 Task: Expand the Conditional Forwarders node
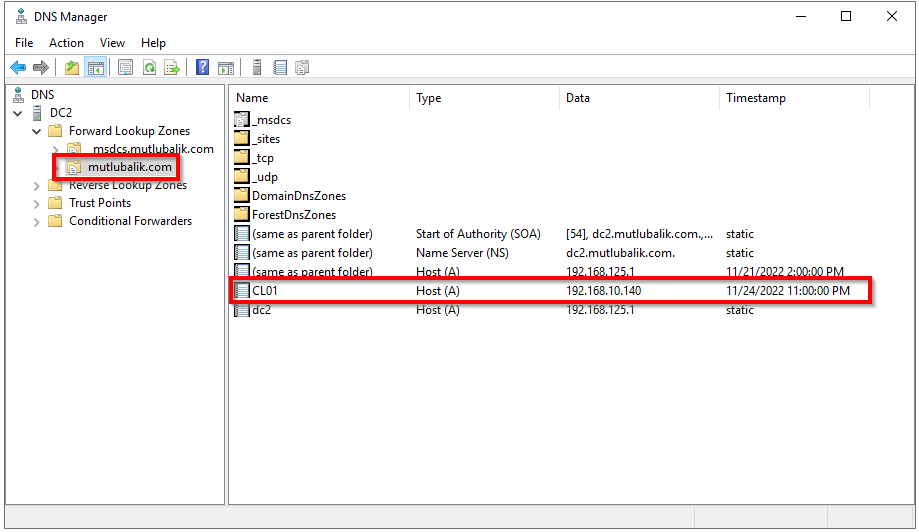point(36,222)
